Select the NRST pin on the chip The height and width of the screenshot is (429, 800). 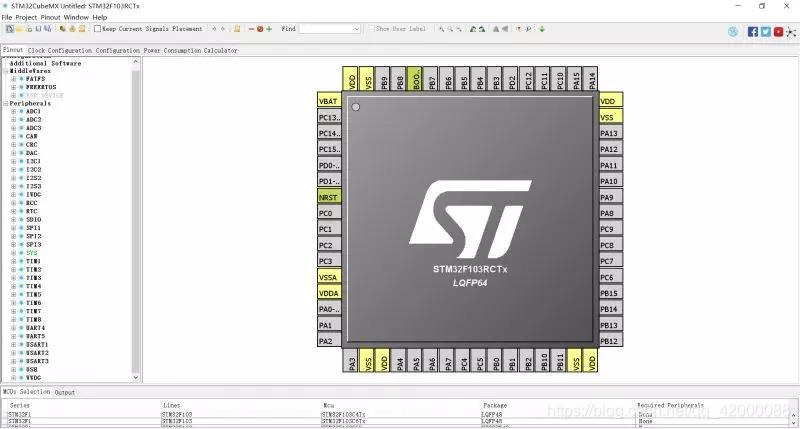pyautogui.click(x=329, y=197)
